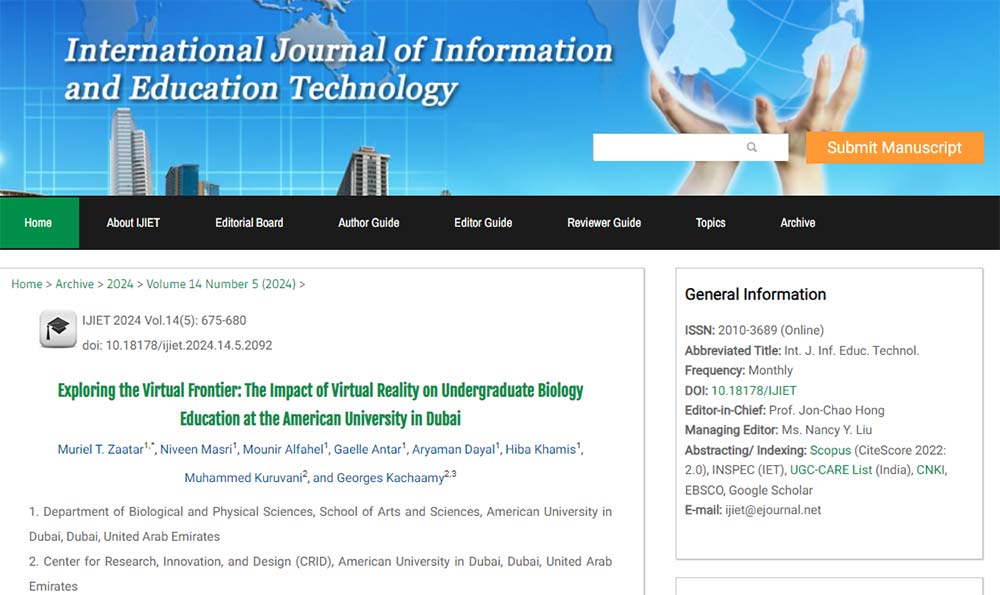Open the Reviewer Guide menu item

point(604,223)
